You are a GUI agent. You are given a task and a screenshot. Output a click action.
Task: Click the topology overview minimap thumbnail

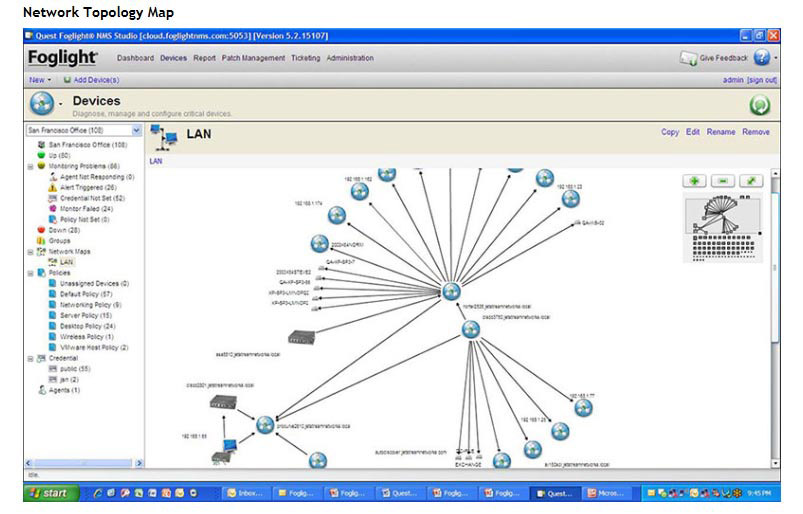(723, 228)
